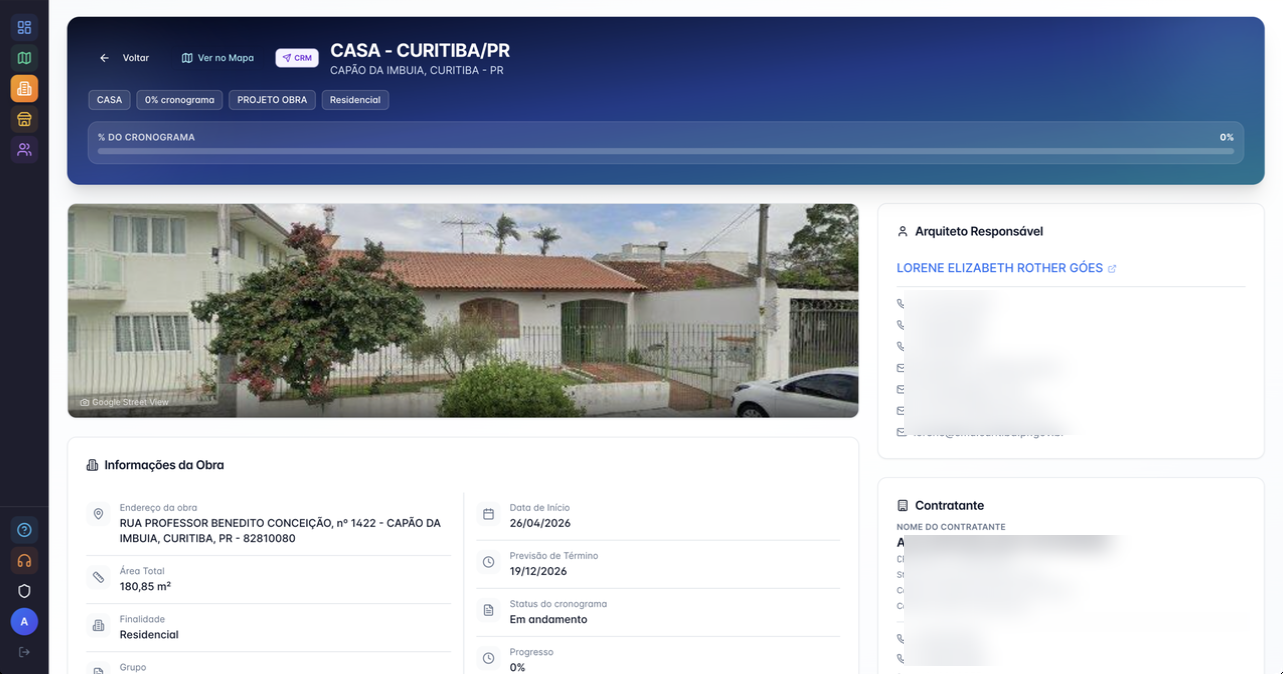The height and width of the screenshot is (674, 1283).
Task: Click the person icon by Arquiteto Responsável
Action: coord(902,231)
